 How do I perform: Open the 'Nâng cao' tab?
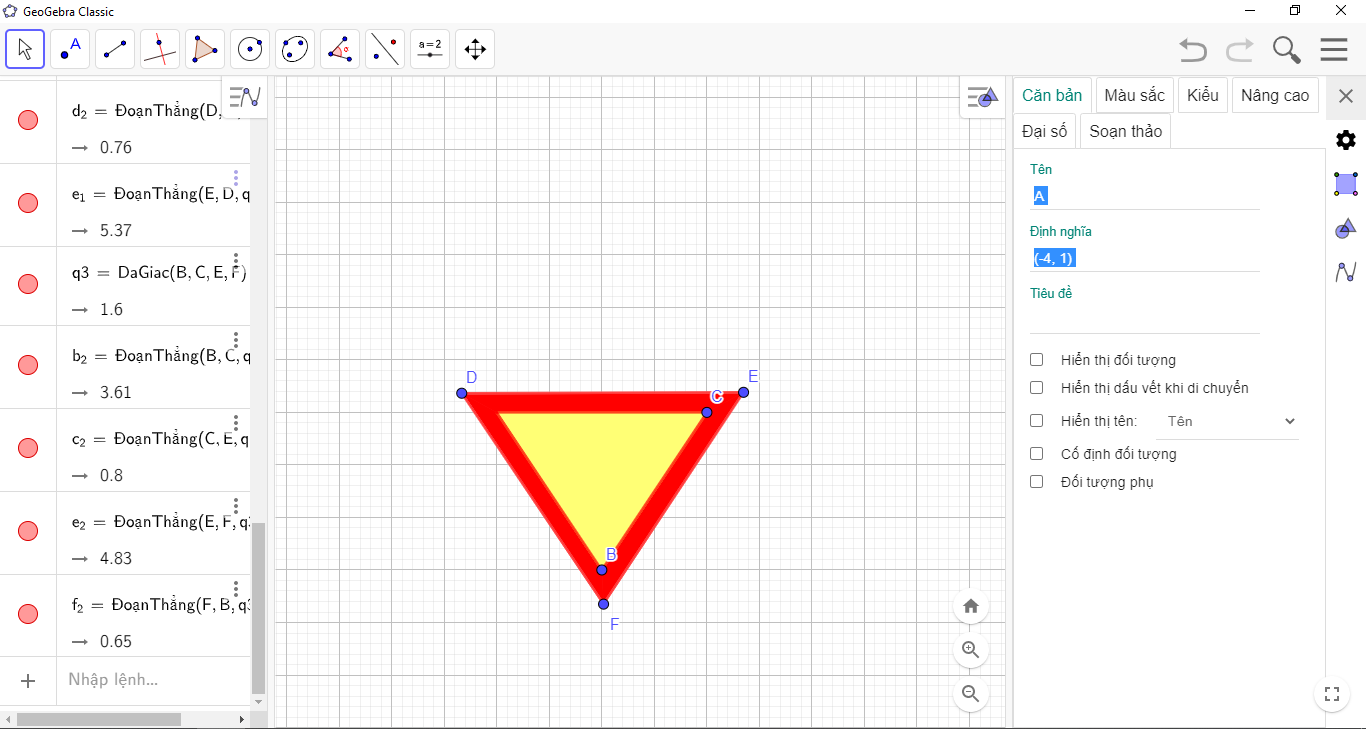coord(1274,96)
